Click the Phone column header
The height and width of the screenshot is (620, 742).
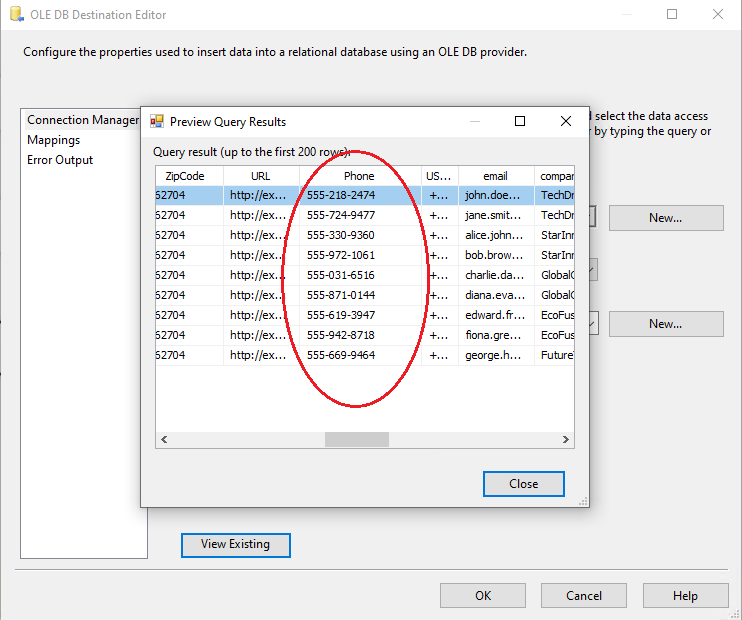click(x=359, y=176)
